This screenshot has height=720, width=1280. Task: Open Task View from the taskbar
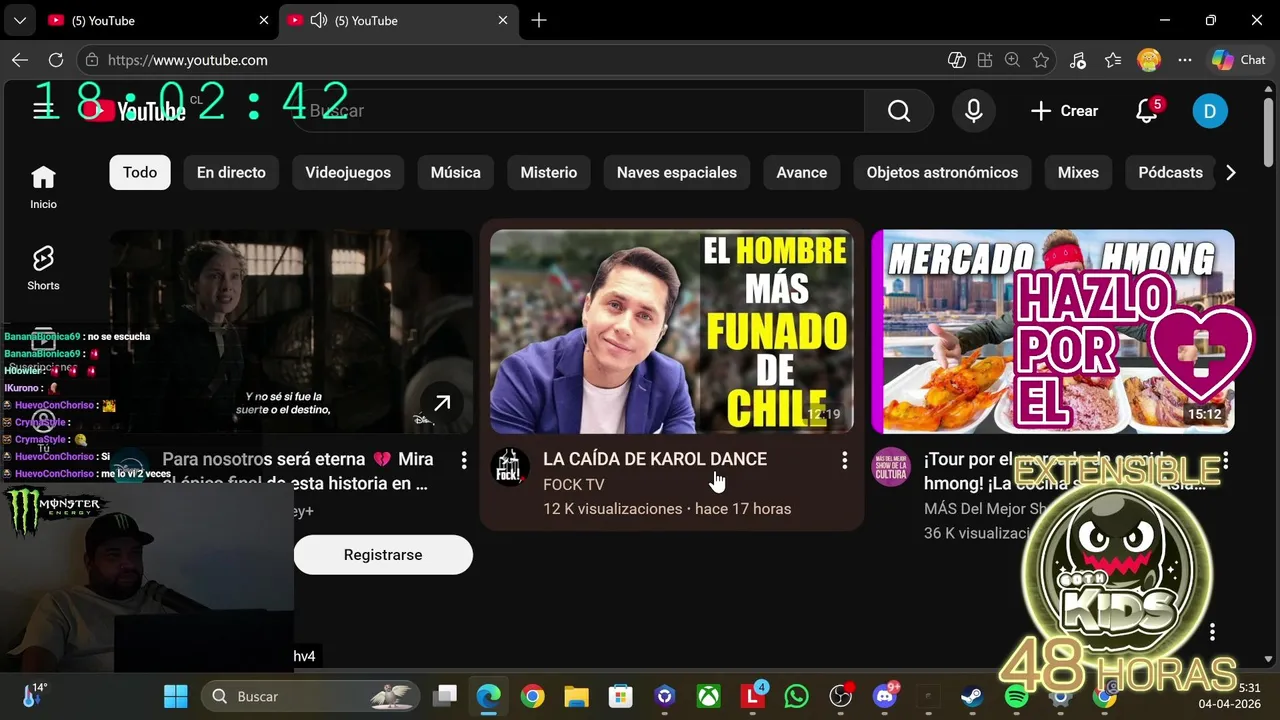(444, 696)
